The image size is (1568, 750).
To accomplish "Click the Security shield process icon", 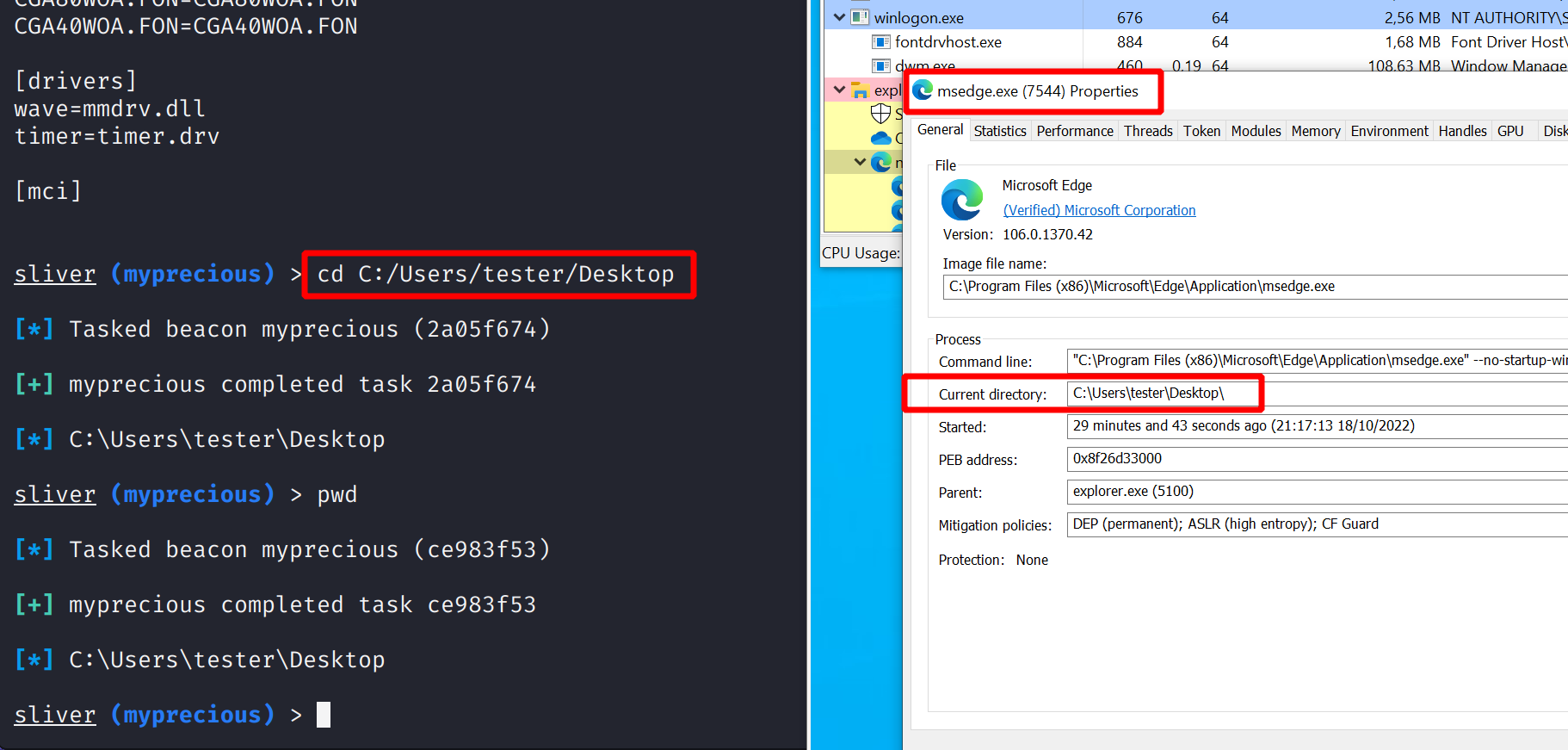I will pyautogui.click(x=880, y=114).
